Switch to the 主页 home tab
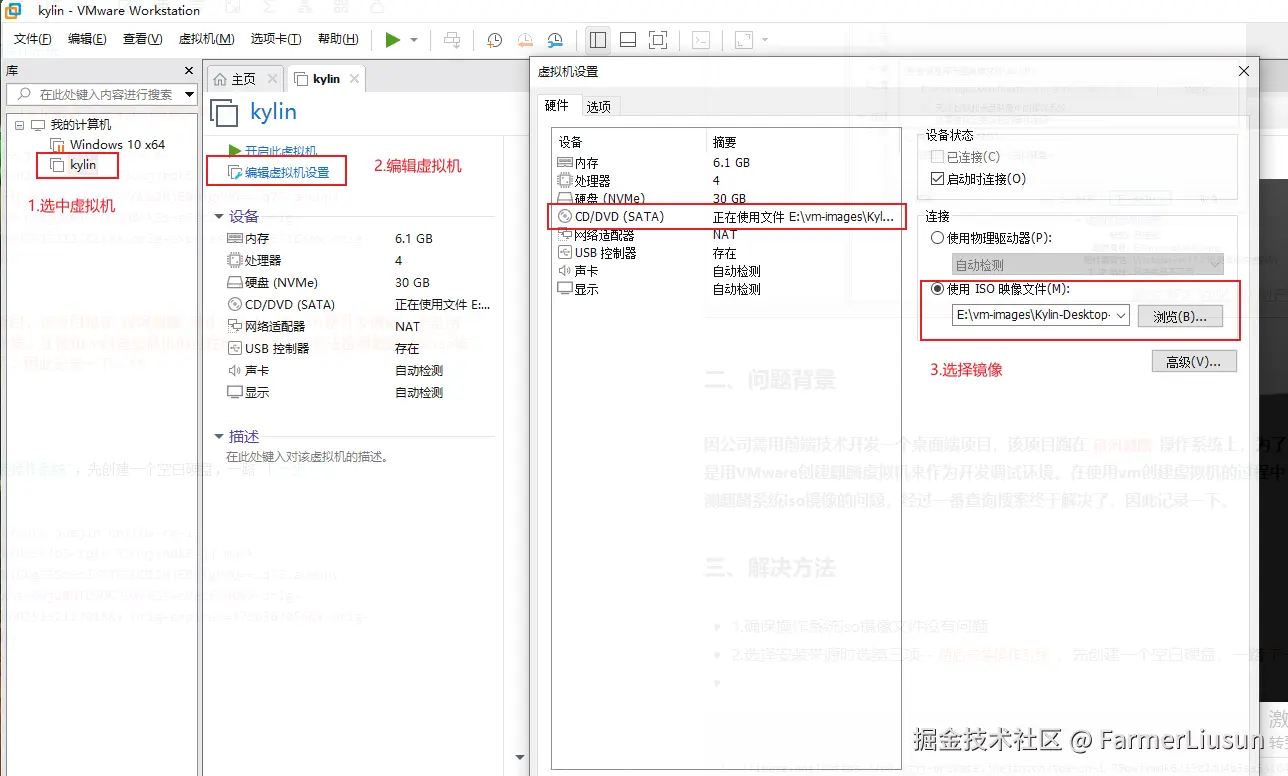This screenshot has height=776, width=1288. pos(234,79)
